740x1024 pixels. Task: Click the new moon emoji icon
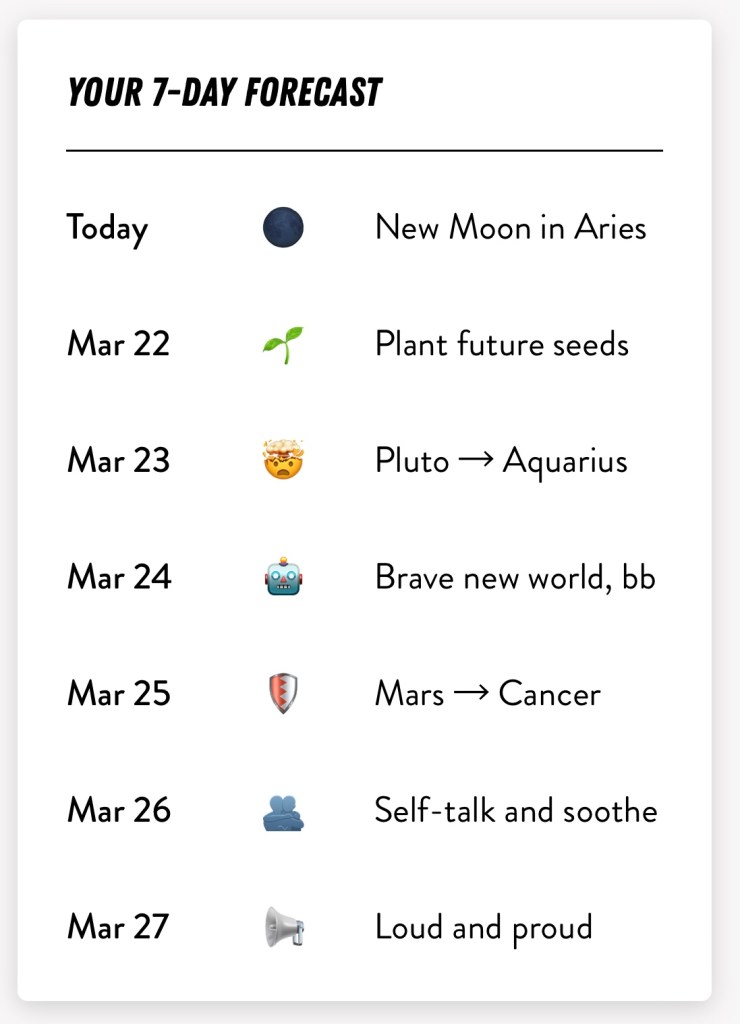coord(283,228)
